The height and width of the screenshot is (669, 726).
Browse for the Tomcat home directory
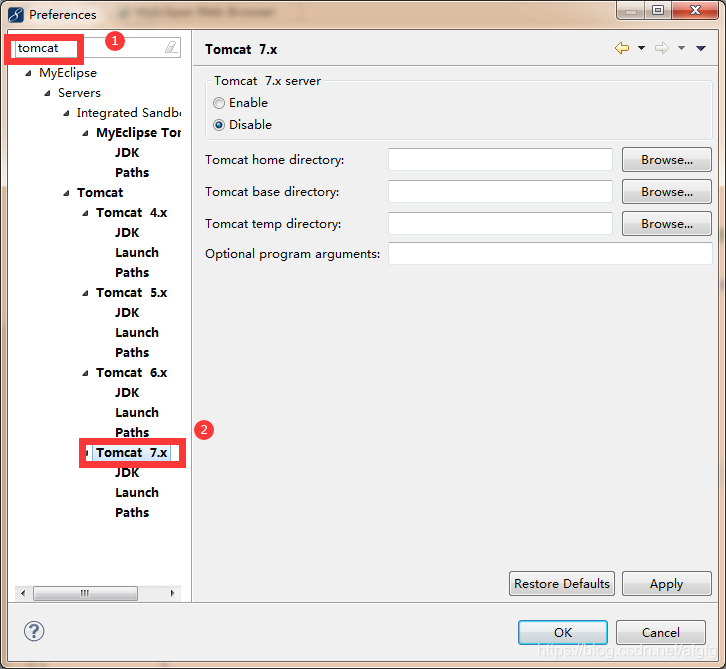coord(666,160)
